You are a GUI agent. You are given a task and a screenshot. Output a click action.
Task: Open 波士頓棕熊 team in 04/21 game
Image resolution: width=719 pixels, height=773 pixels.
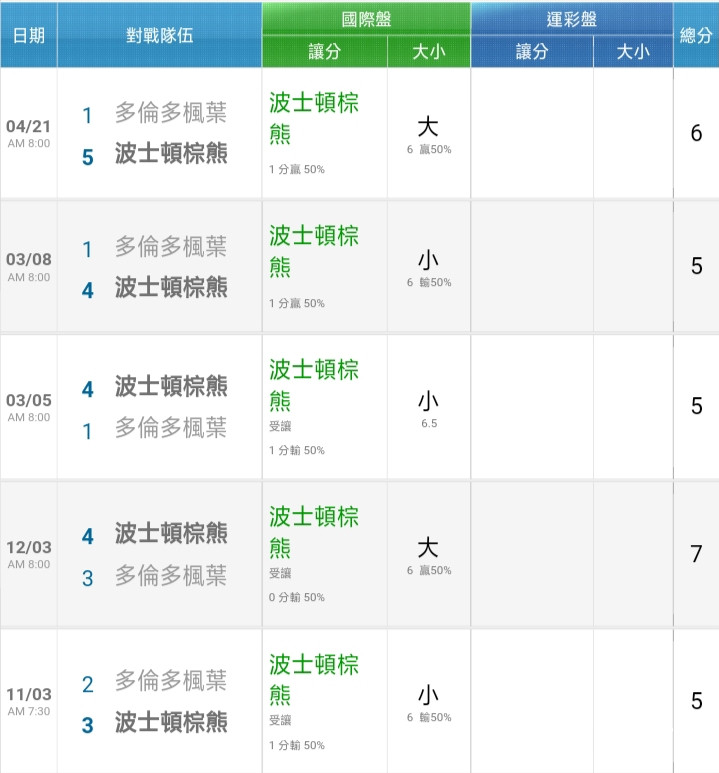pyautogui.click(x=171, y=153)
